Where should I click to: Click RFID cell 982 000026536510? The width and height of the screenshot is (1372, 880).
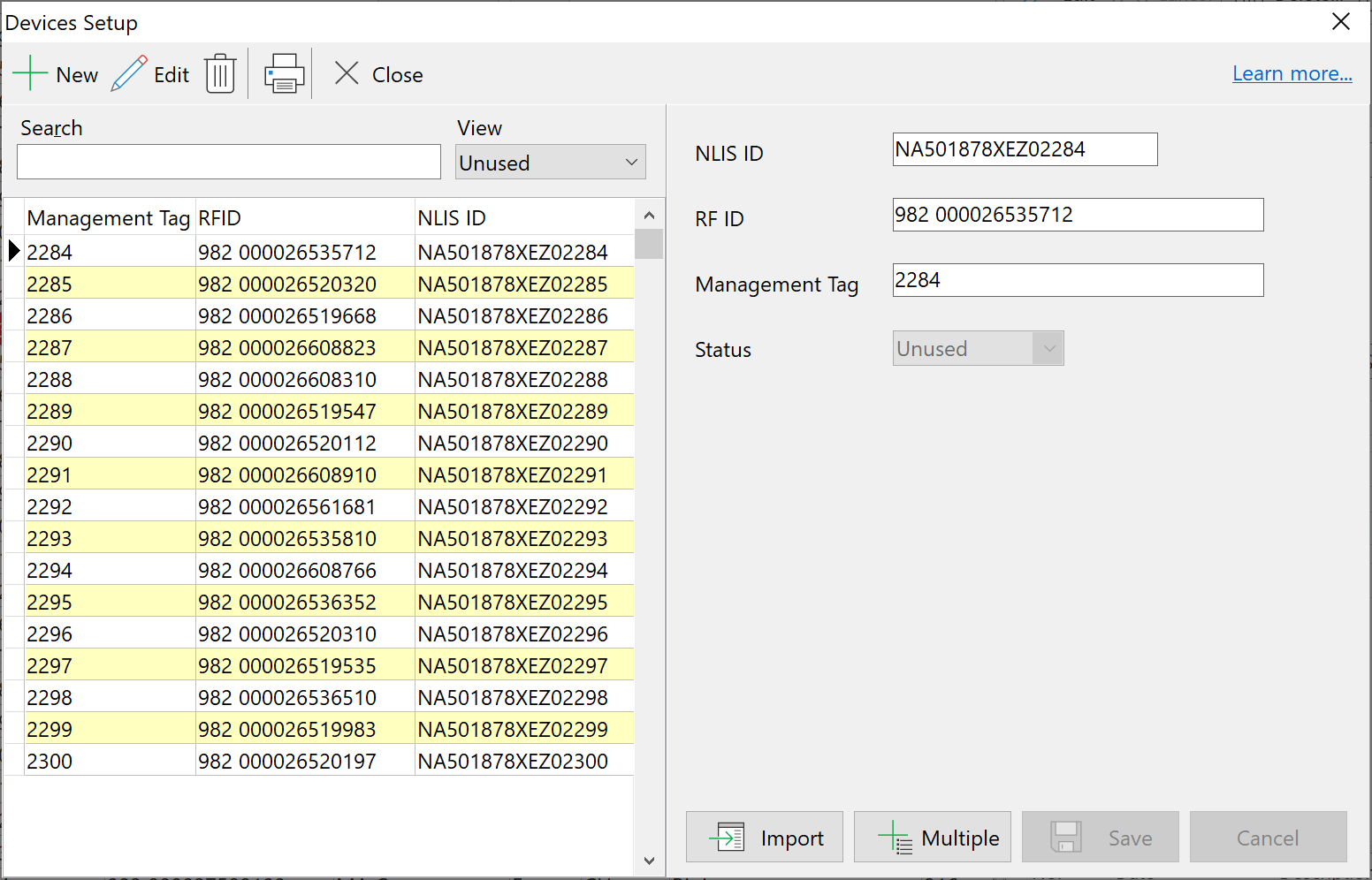click(305, 697)
